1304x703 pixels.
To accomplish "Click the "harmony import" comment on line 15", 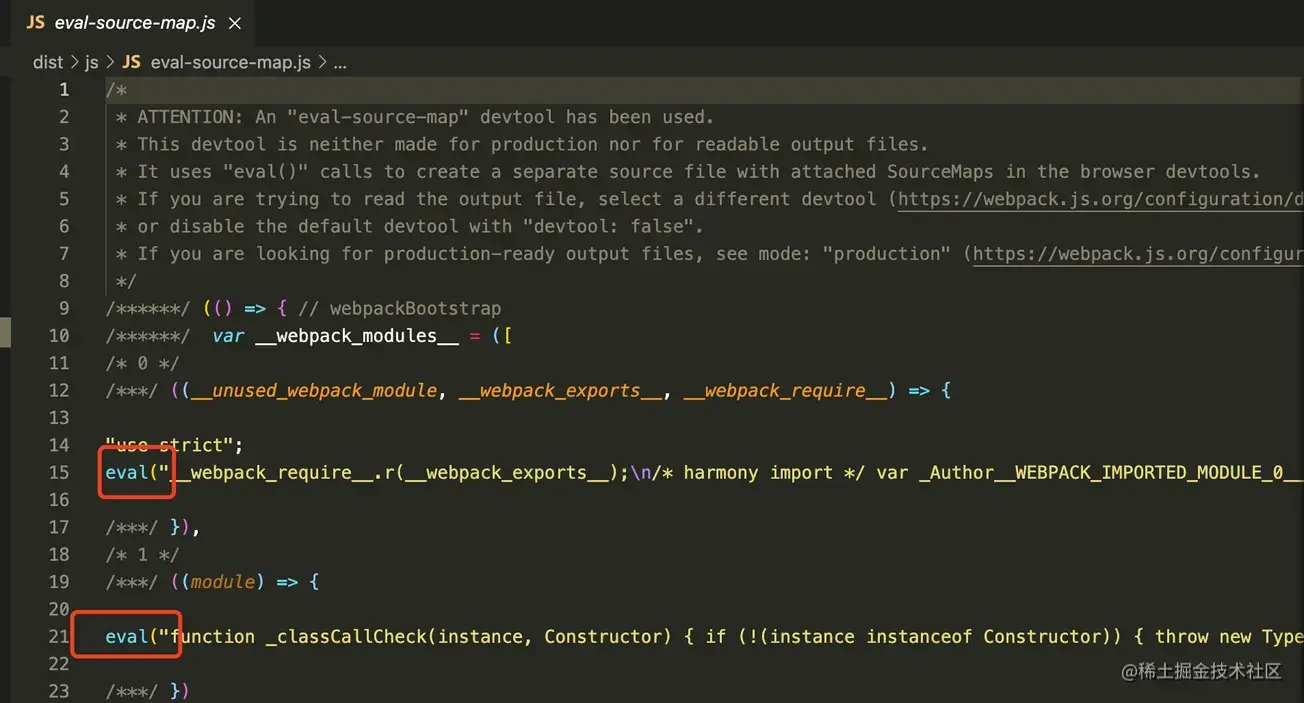I will click(758, 472).
